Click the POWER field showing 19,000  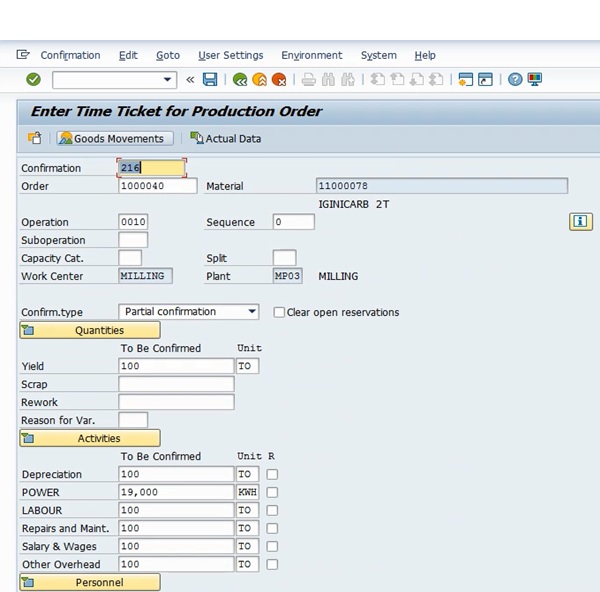click(x=176, y=492)
